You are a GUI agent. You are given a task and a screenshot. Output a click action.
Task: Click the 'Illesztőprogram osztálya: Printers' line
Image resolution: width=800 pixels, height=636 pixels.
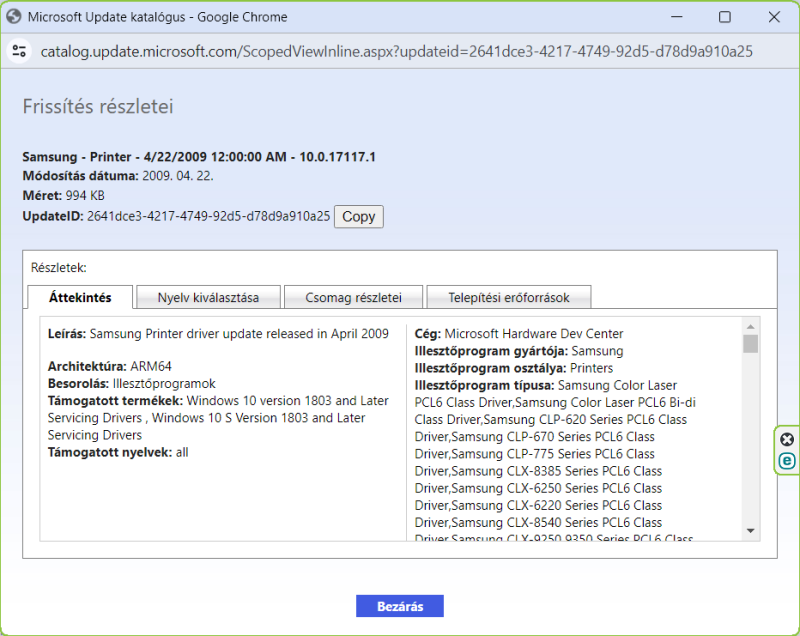pos(514,368)
